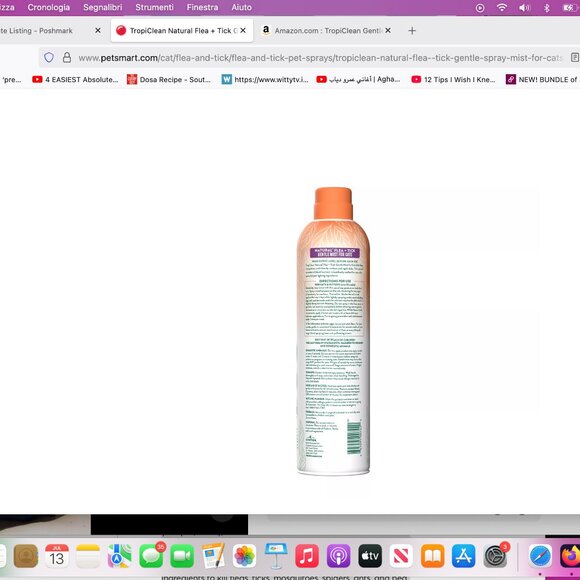Open Notes from the Dock
Viewport: 580px width, 580px height.
(x=88, y=556)
